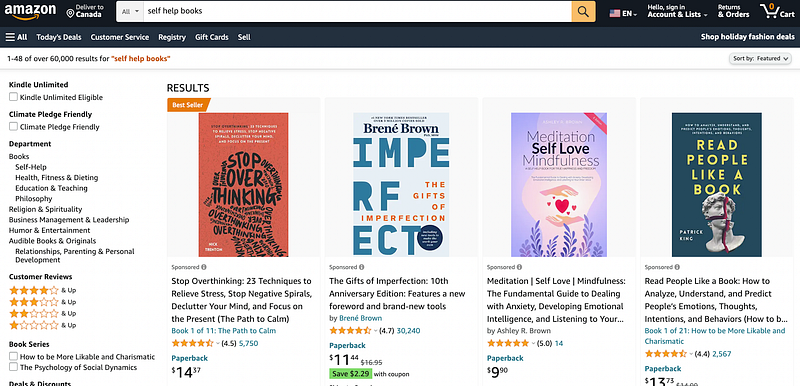This screenshot has height=386, width=800.
Task: Open the 2,567 reviews link
Action: click(x=722, y=354)
